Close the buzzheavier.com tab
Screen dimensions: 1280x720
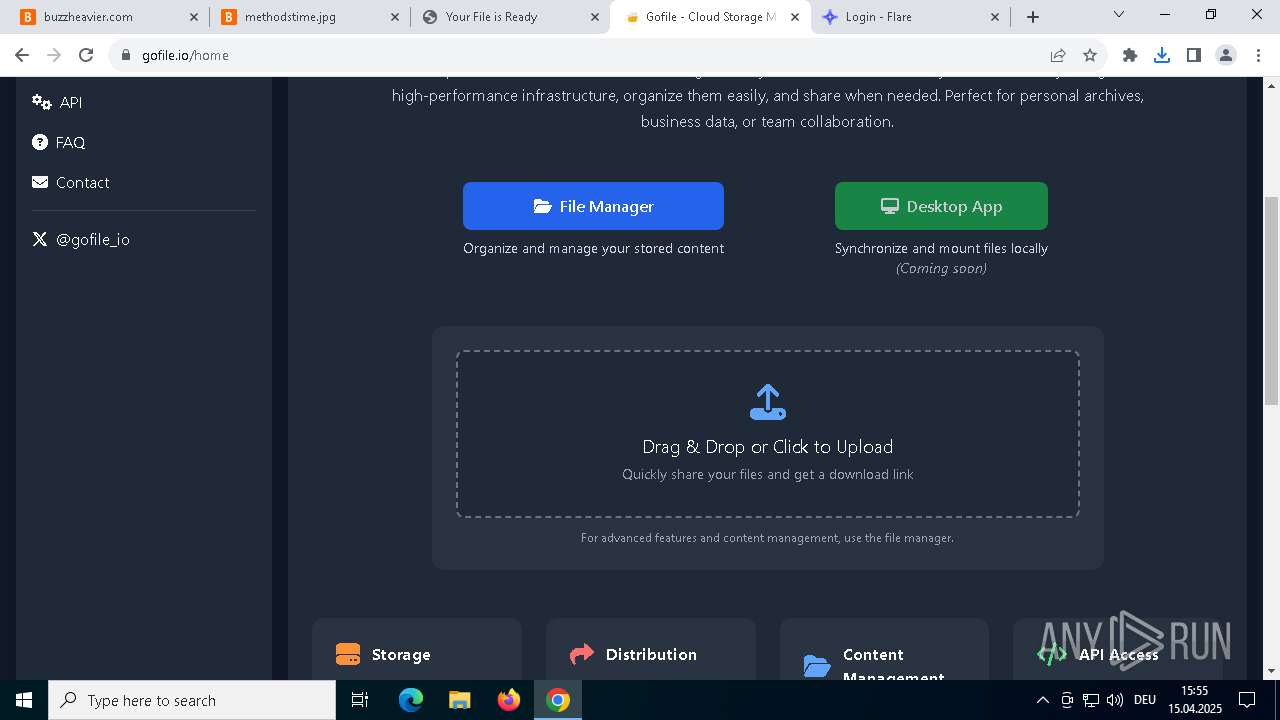click(194, 17)
